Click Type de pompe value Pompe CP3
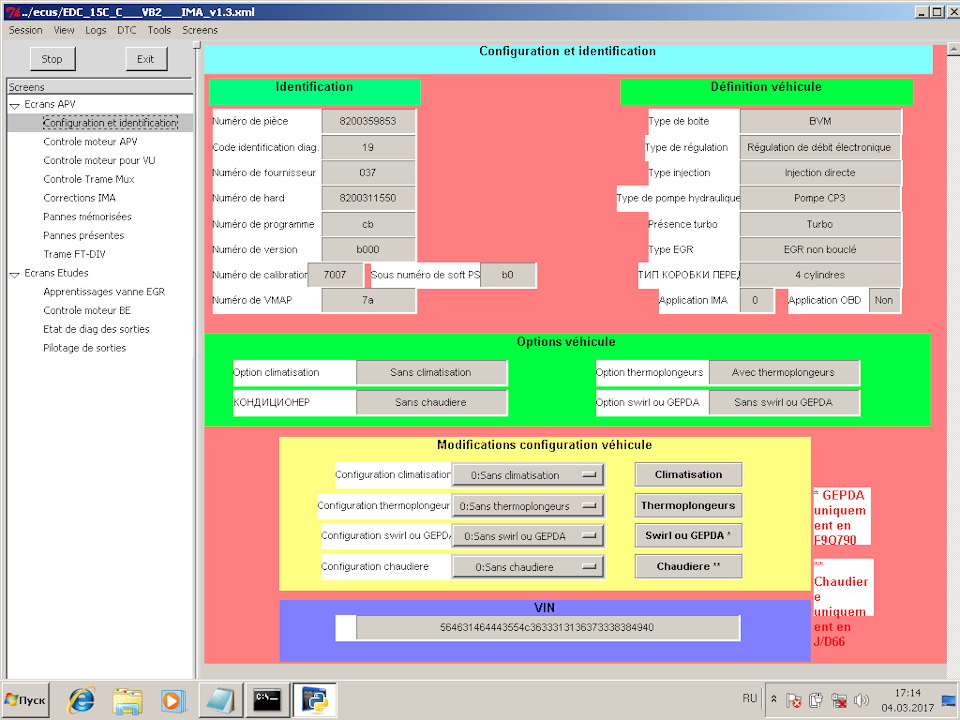960x720 pixels. pyautogui.click(x=820, y=198)
